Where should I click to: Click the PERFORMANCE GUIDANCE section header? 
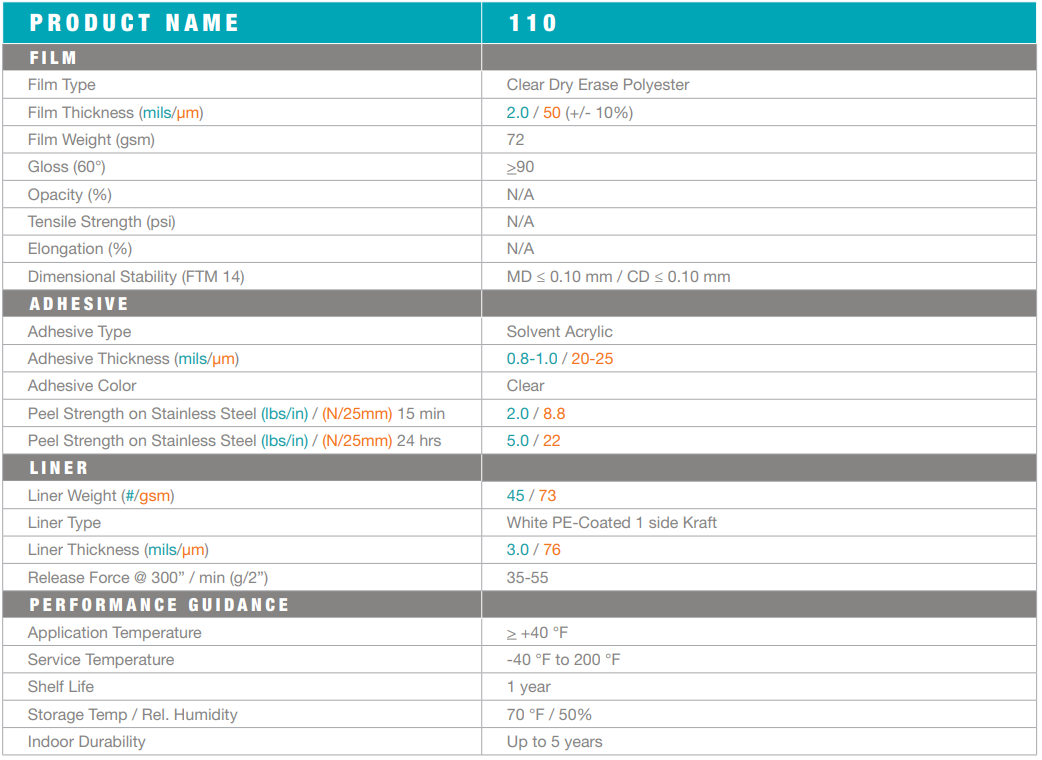pyautogui.click(x=159, y=605)
